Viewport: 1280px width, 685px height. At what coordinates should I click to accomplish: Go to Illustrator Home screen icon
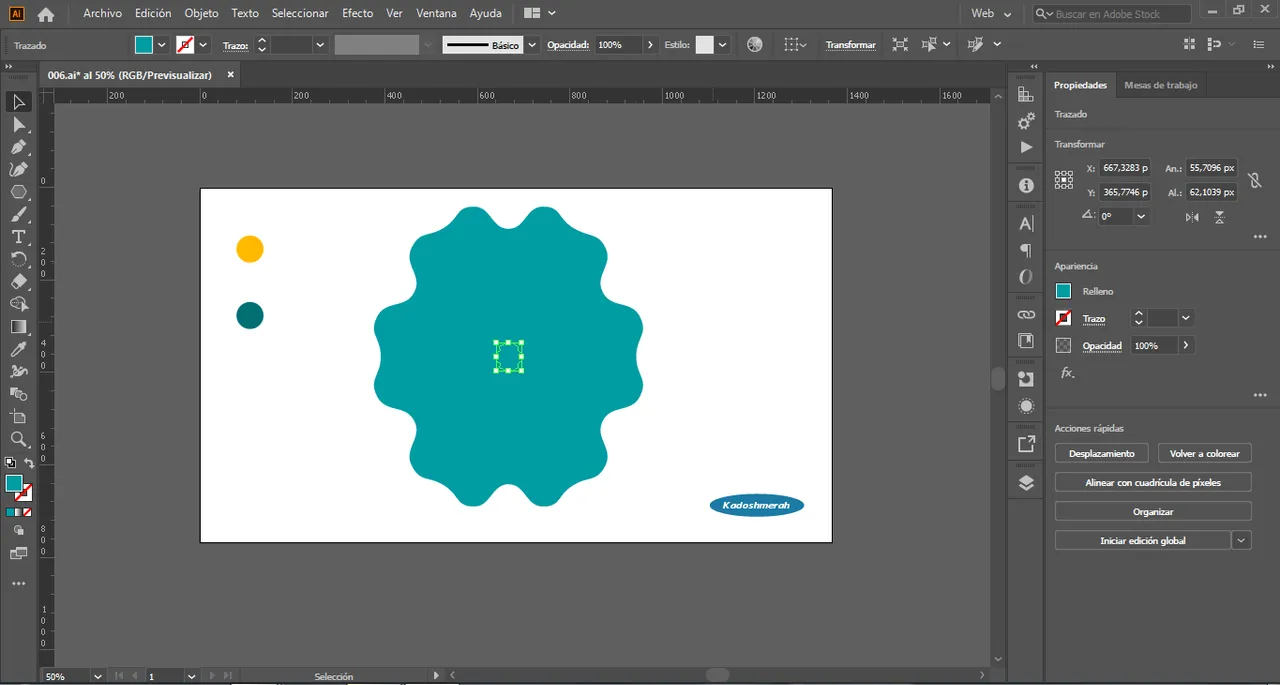point(46,14)
